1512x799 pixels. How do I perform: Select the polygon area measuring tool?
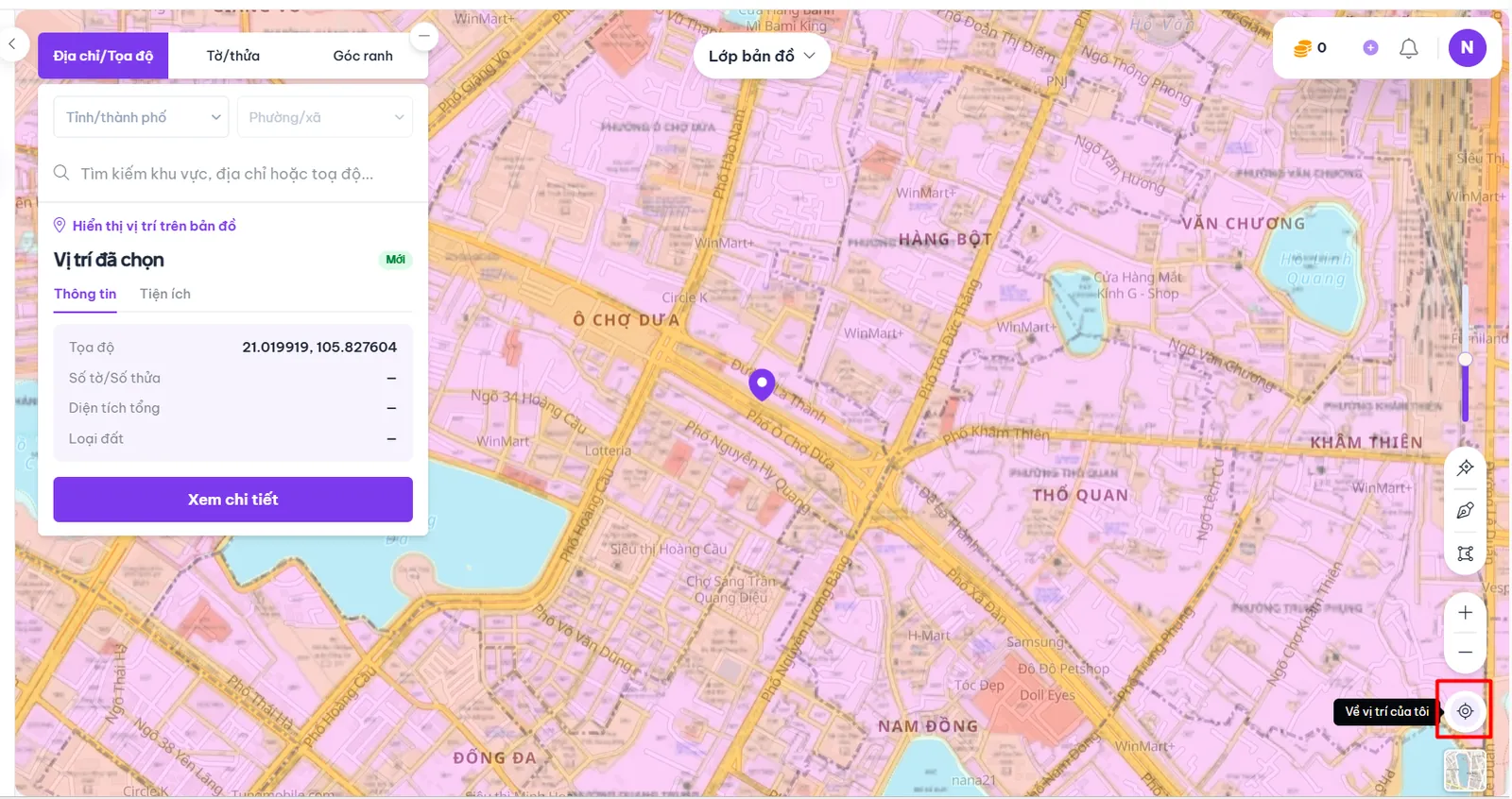(1465, 553)
